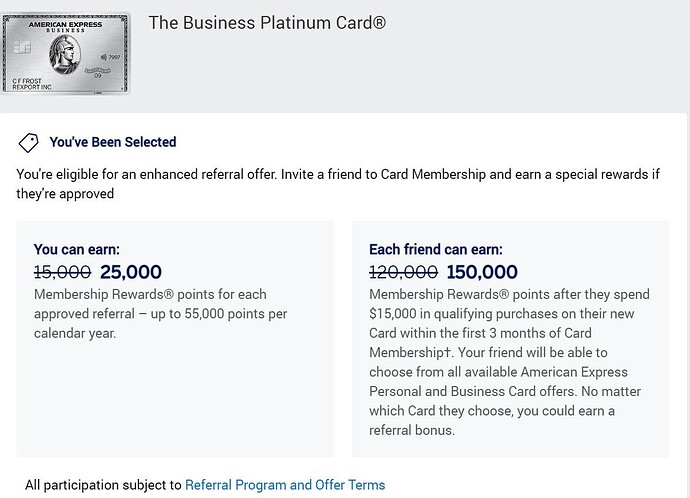Click the All participation subject to text
Viewport: 690px width, 498px height.
pos(103,485)
